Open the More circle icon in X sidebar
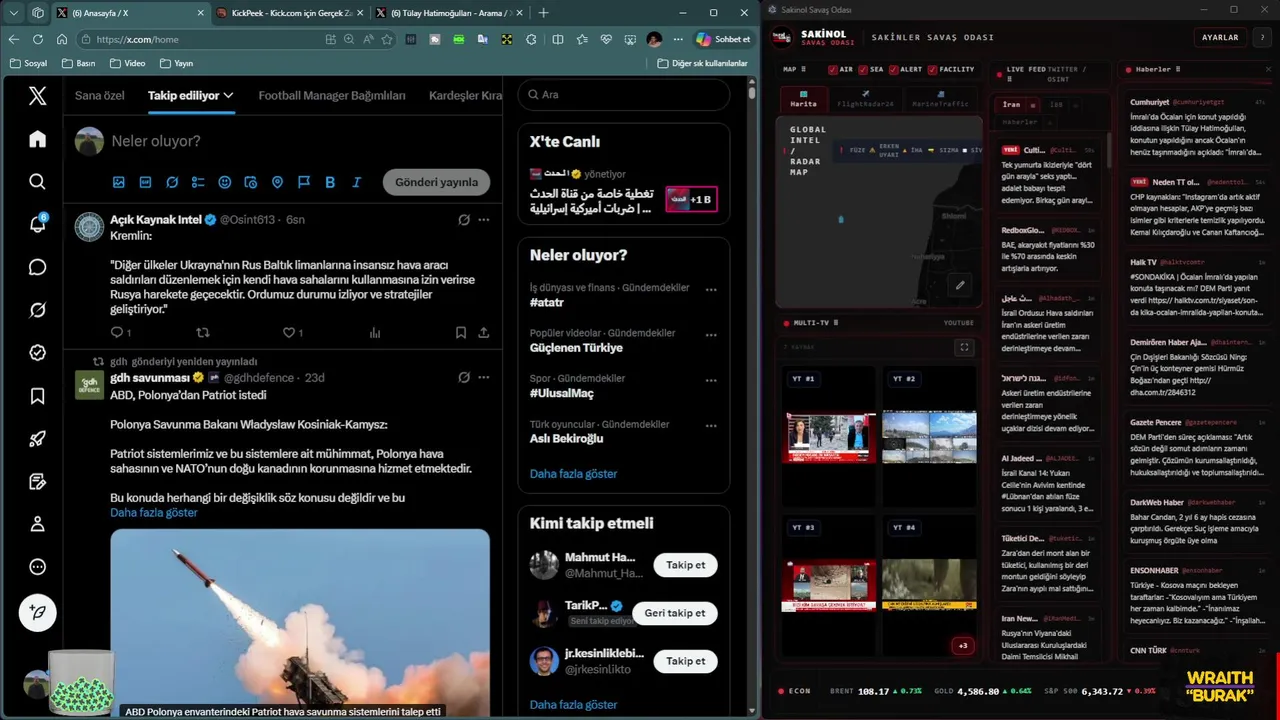This screenshot has width=1280, height=720. click(37, 567)
